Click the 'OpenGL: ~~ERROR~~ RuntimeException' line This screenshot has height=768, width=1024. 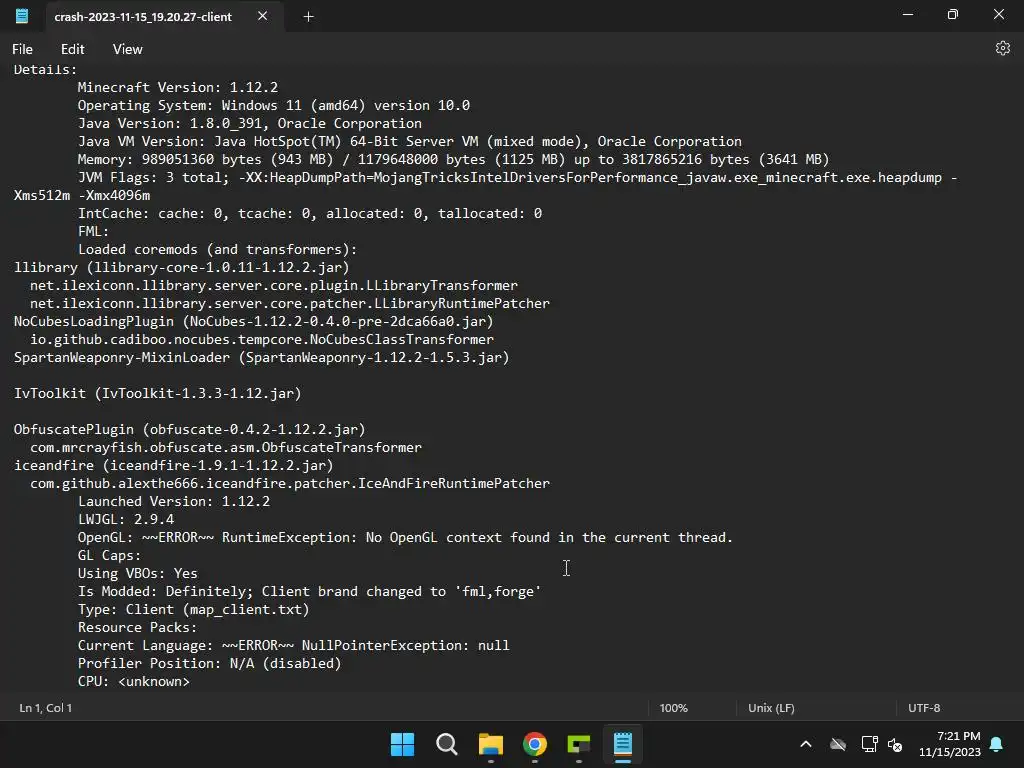405,537
